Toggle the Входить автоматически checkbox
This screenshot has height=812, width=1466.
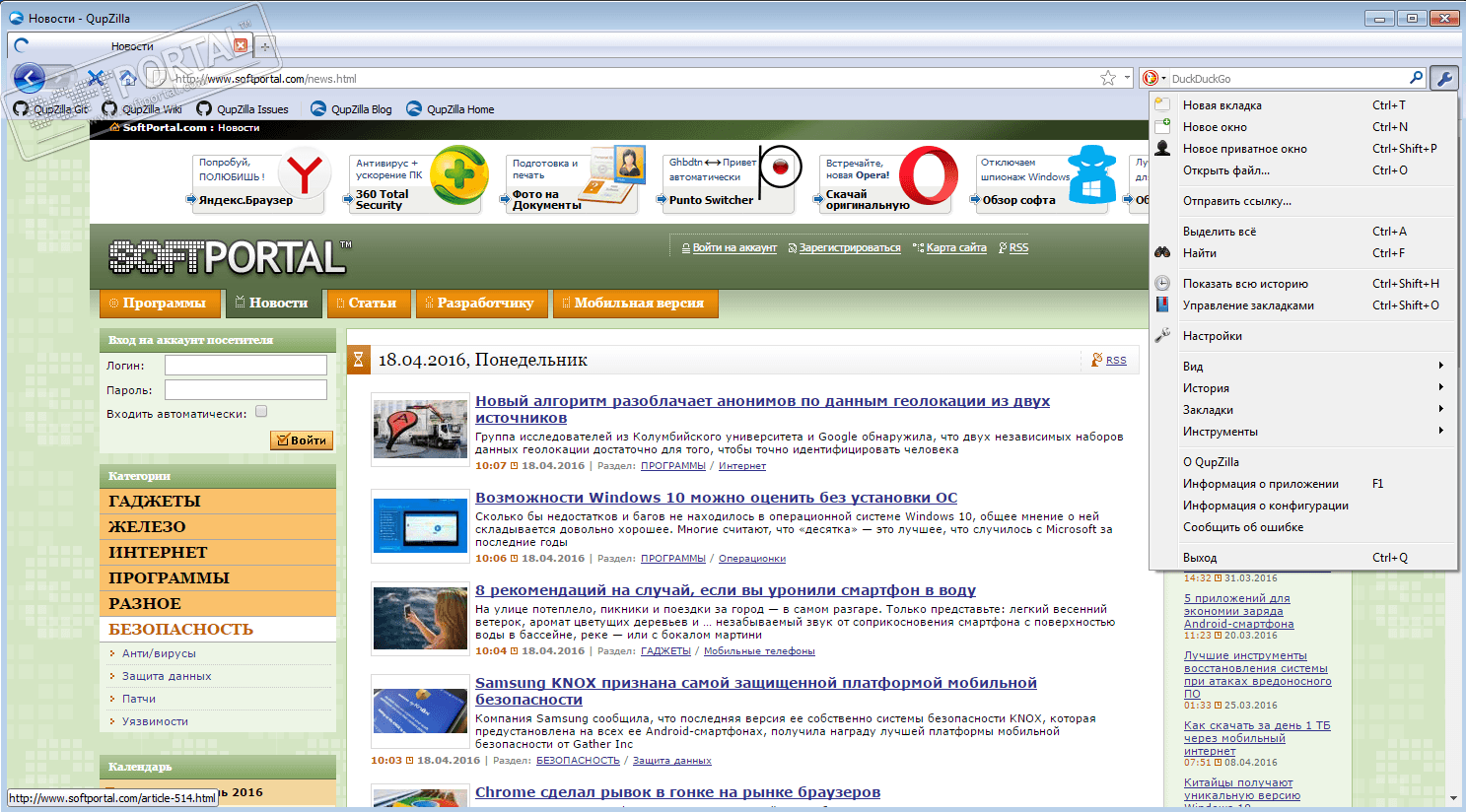point(261,412)
